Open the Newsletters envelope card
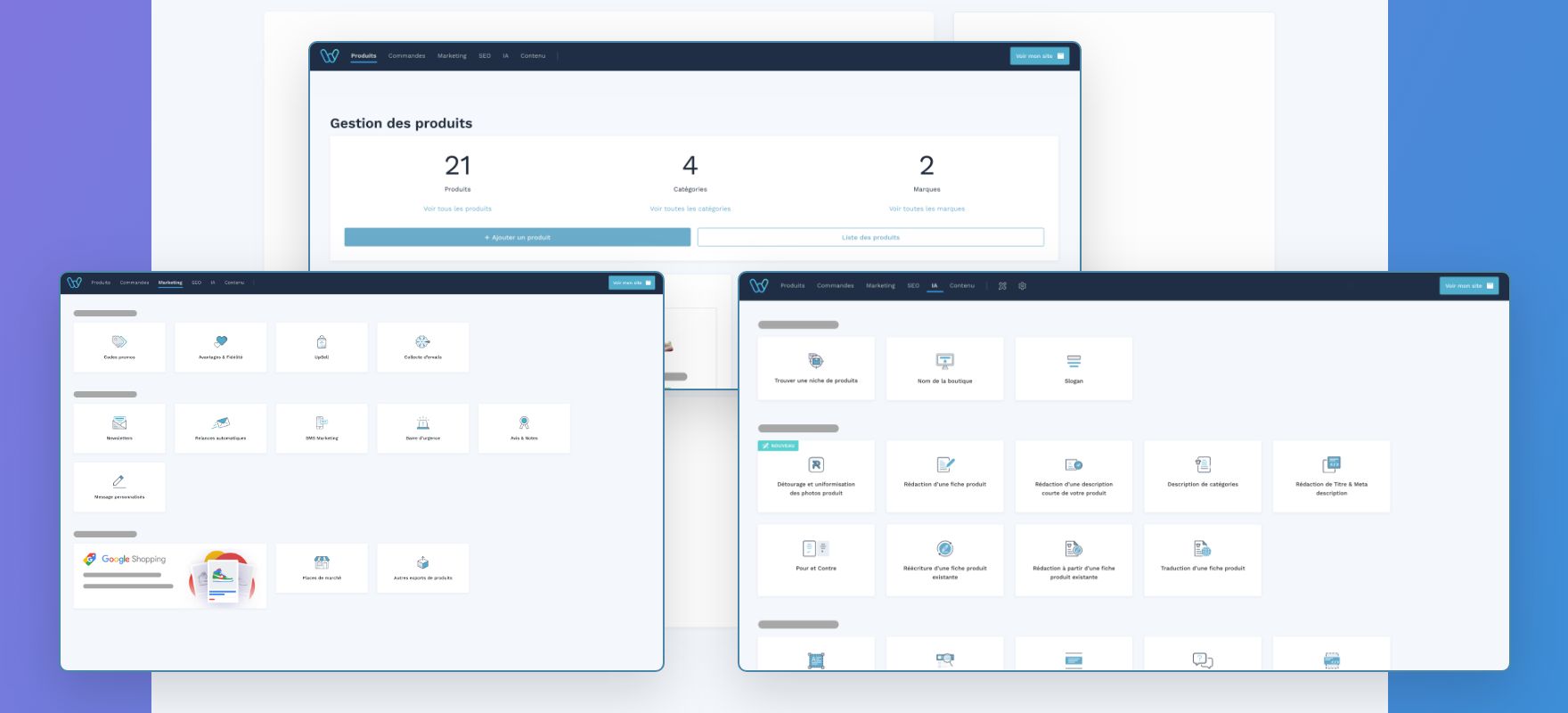 click(x=119, y=429)
